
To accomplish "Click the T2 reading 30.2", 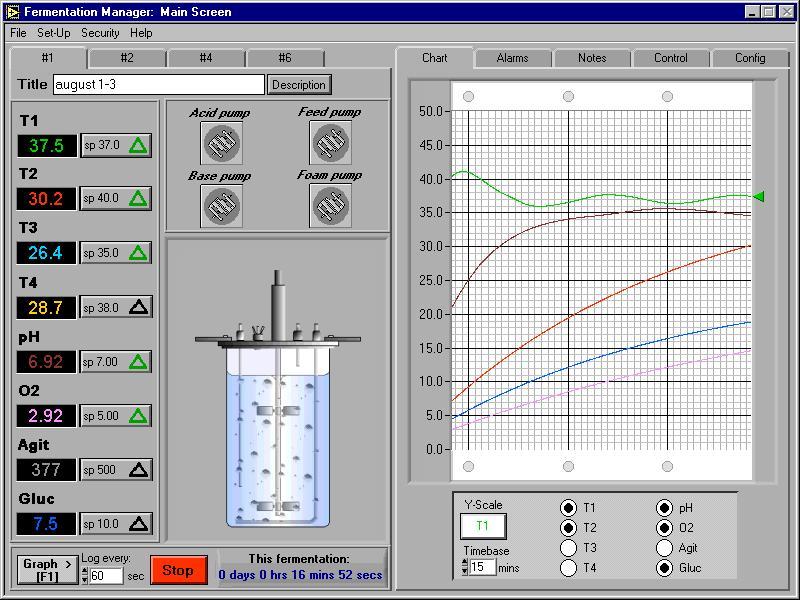I will pos(46,198).
